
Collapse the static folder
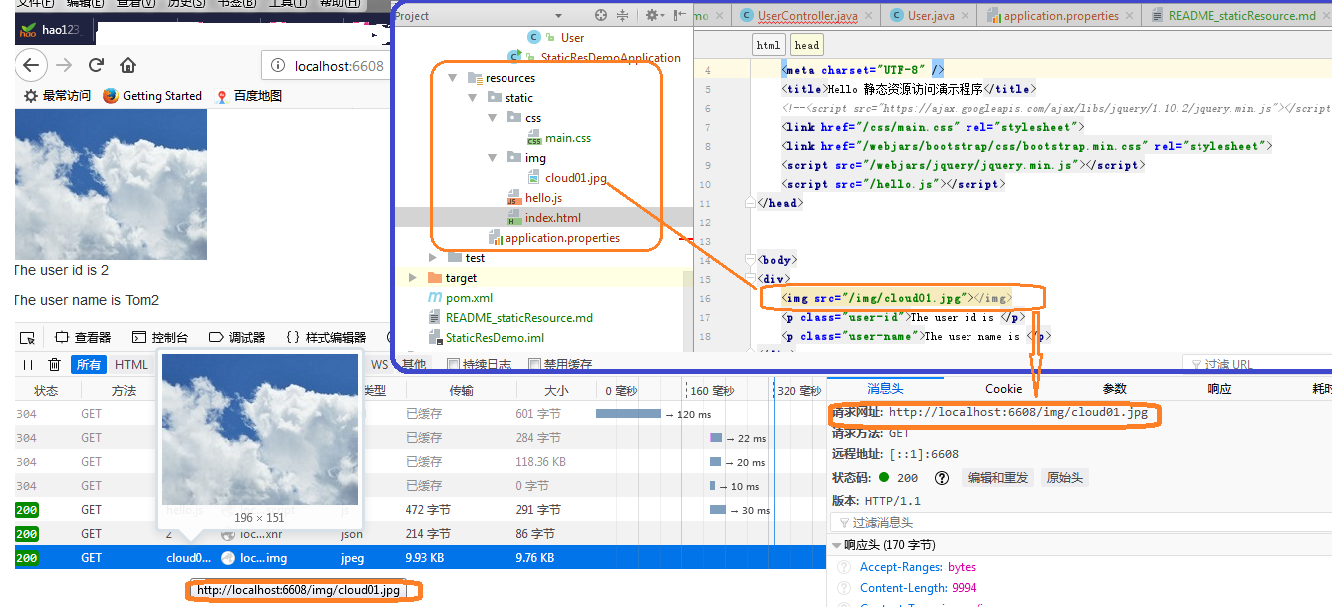click(472, 98)
